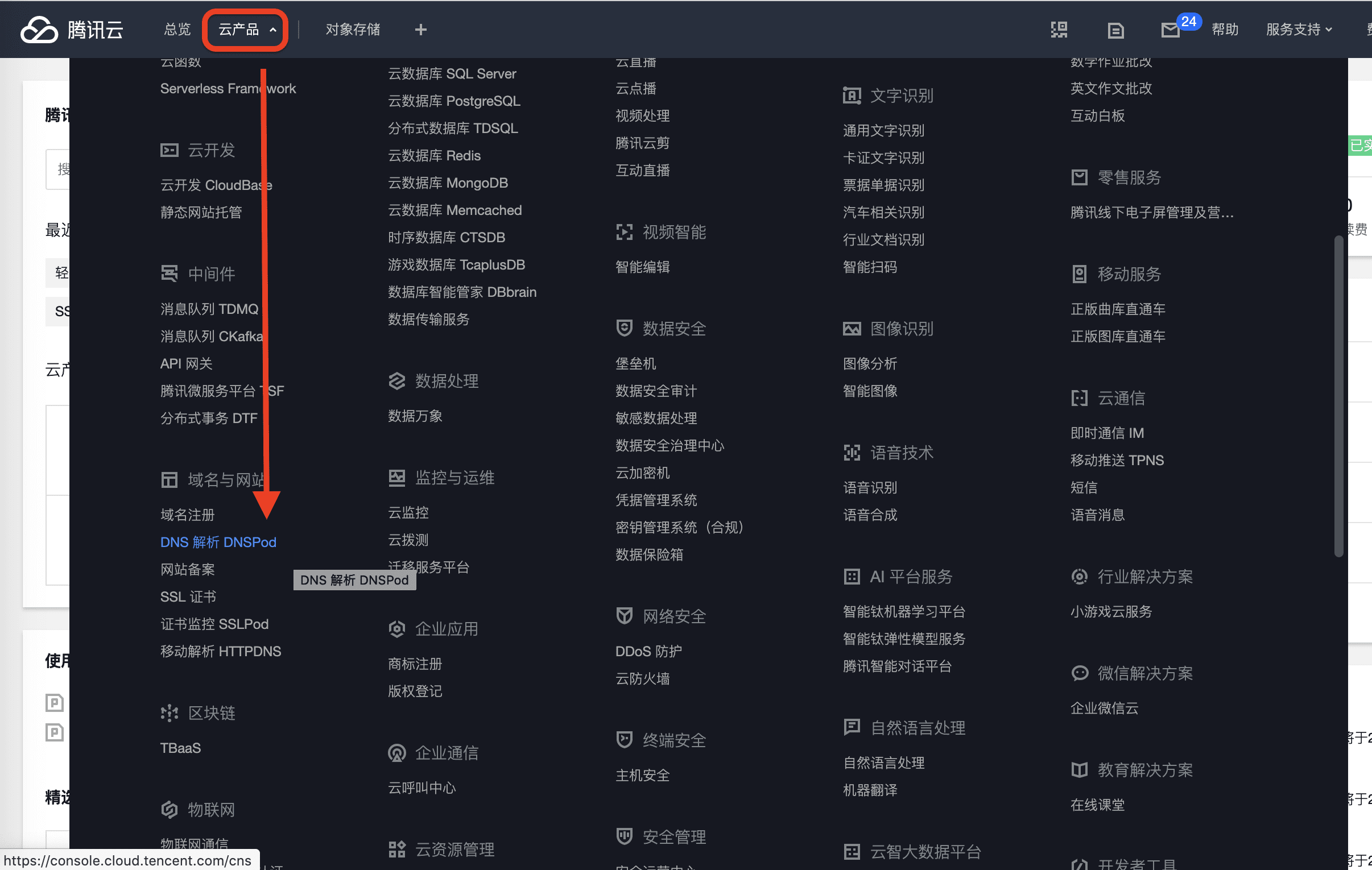Click the 教育解决方案 book icon
The image size is (1372, 870).
pos(1079,770)
